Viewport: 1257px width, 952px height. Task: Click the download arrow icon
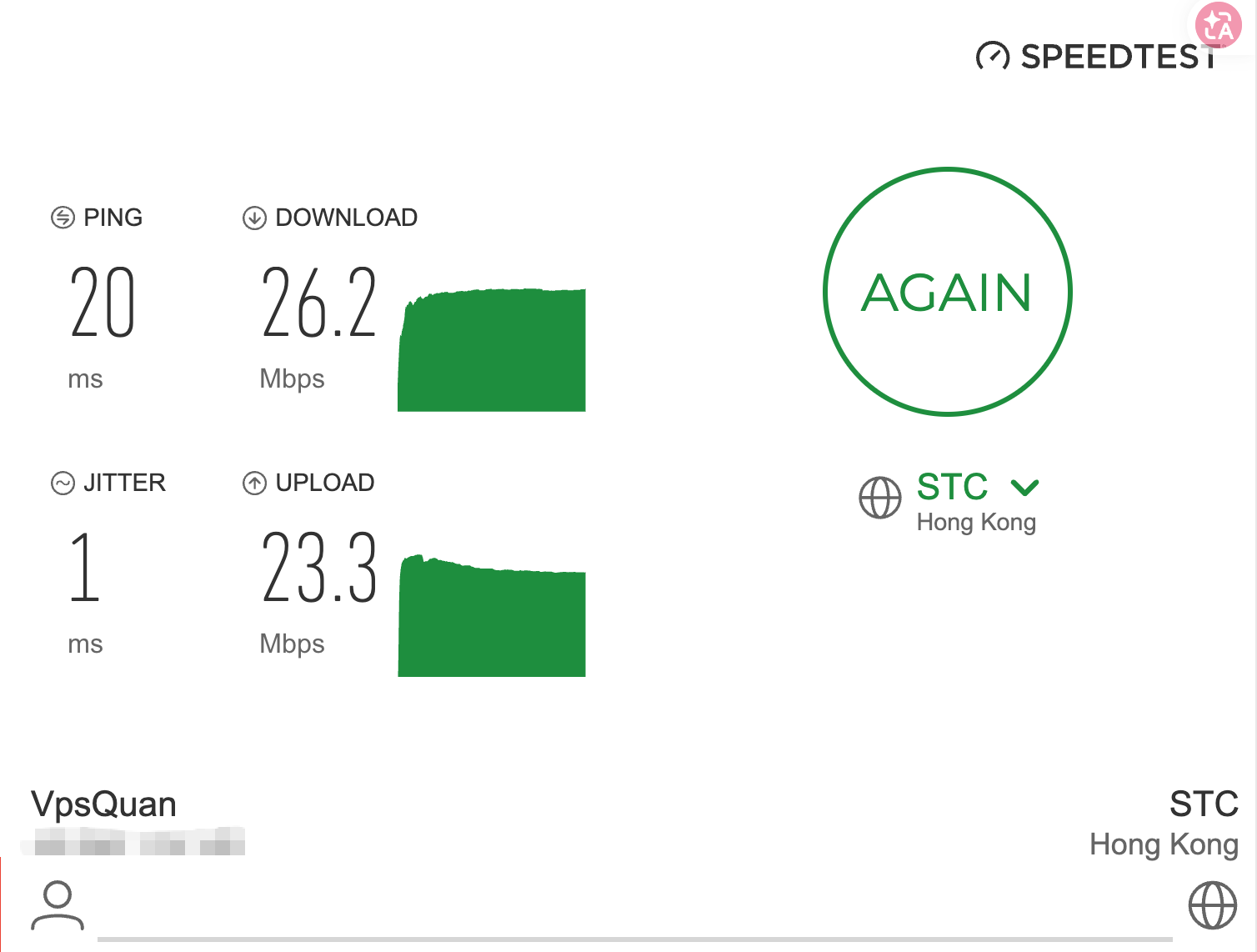pos(254,218)
